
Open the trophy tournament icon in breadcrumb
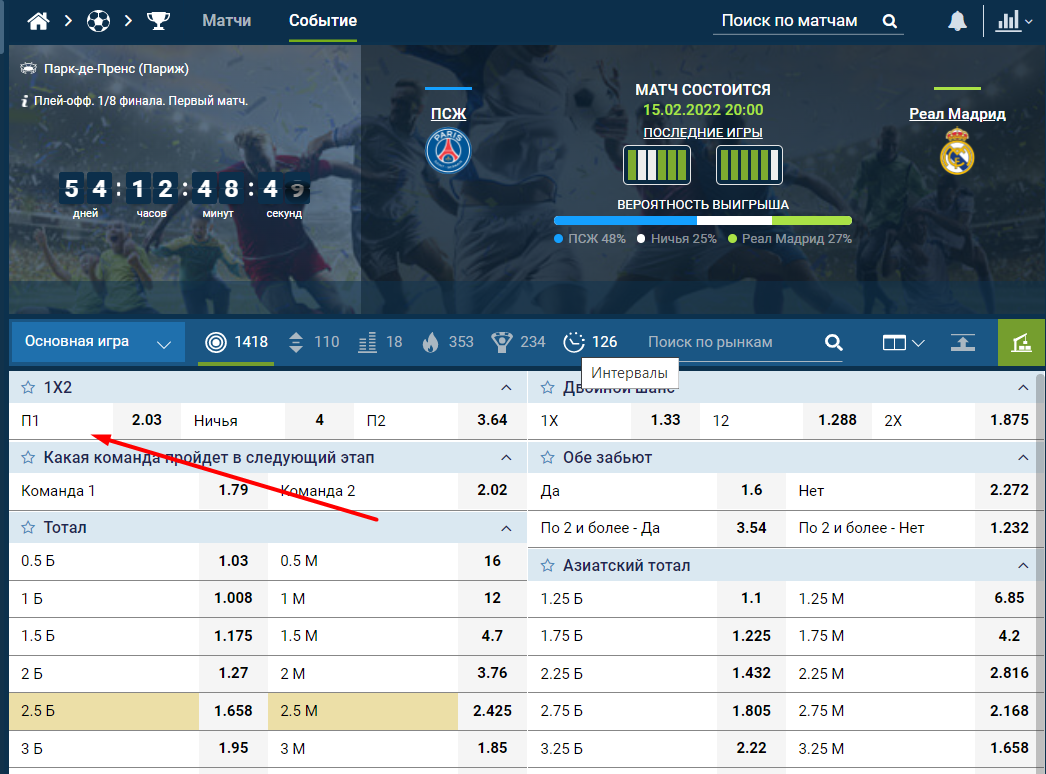[158, 21]
